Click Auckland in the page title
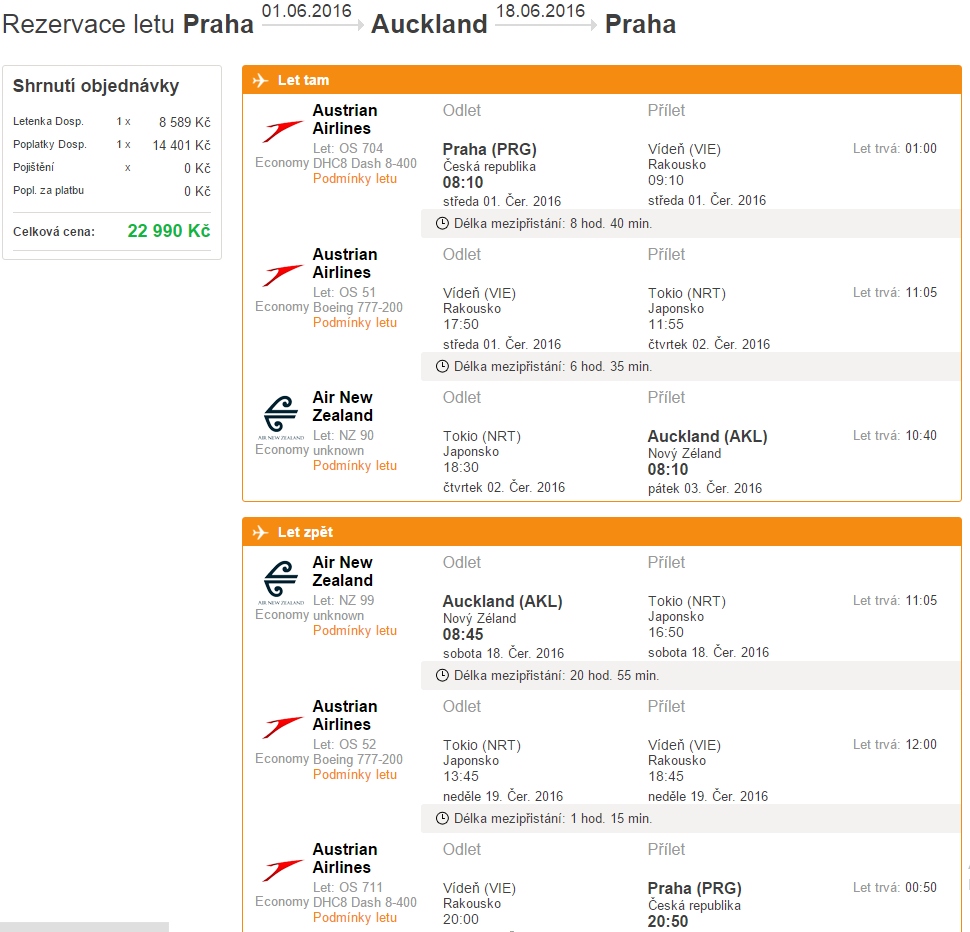Screen dimensions: 970x932 429,25
